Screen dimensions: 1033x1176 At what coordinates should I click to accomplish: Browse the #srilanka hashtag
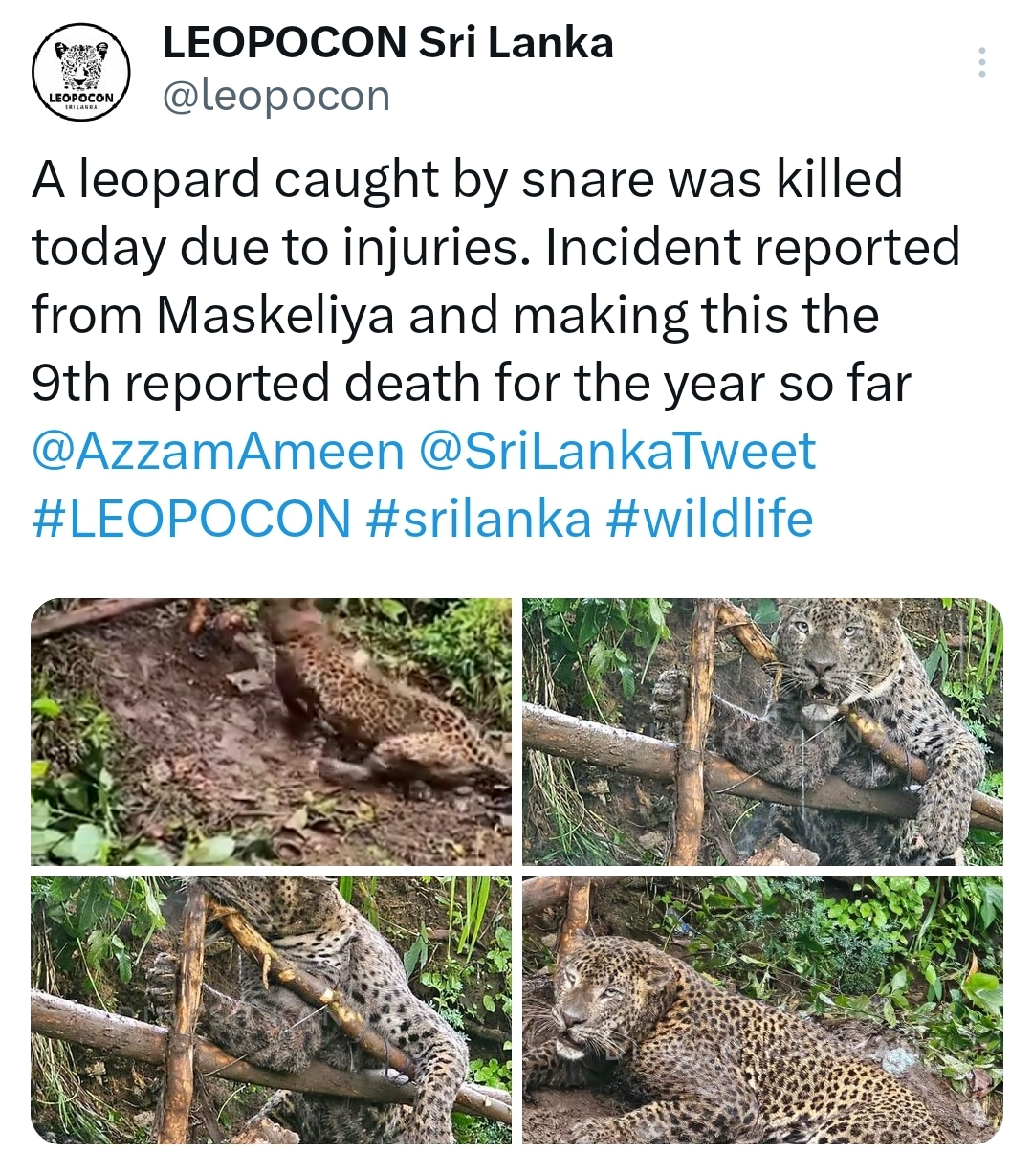478,519
